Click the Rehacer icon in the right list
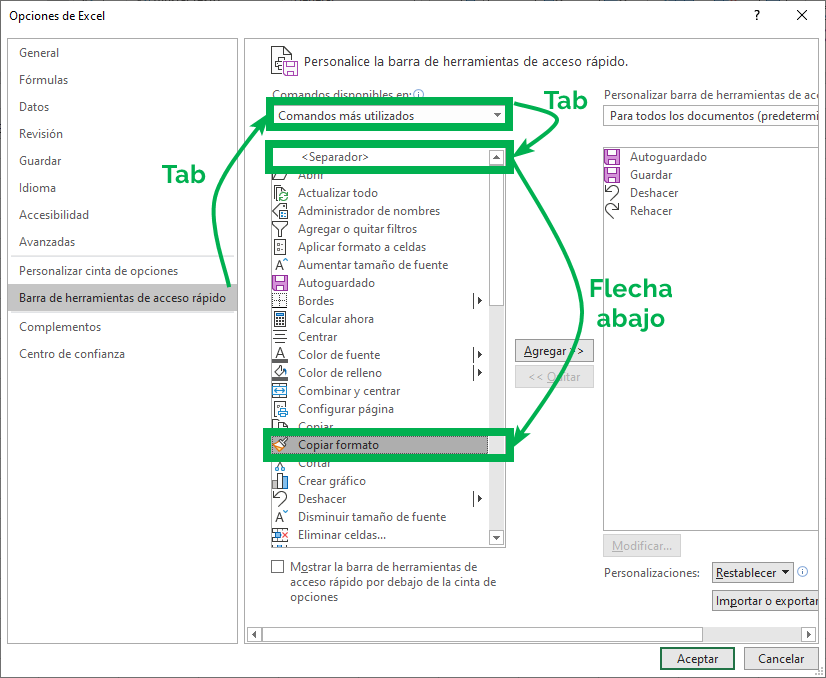This screenshot has width=826, height=678. click(612, 211)
